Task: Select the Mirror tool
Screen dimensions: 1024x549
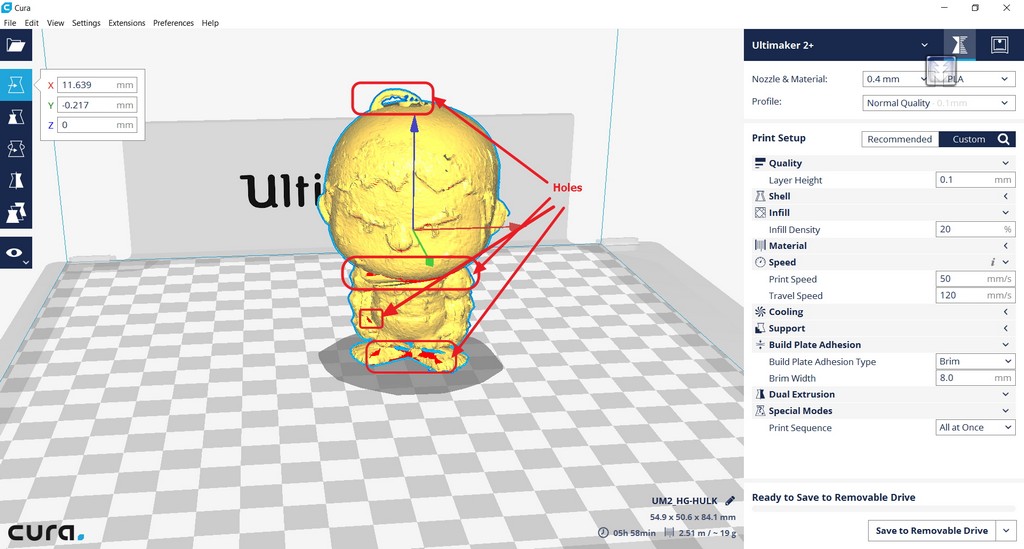Action: click(x=16, y=181)
